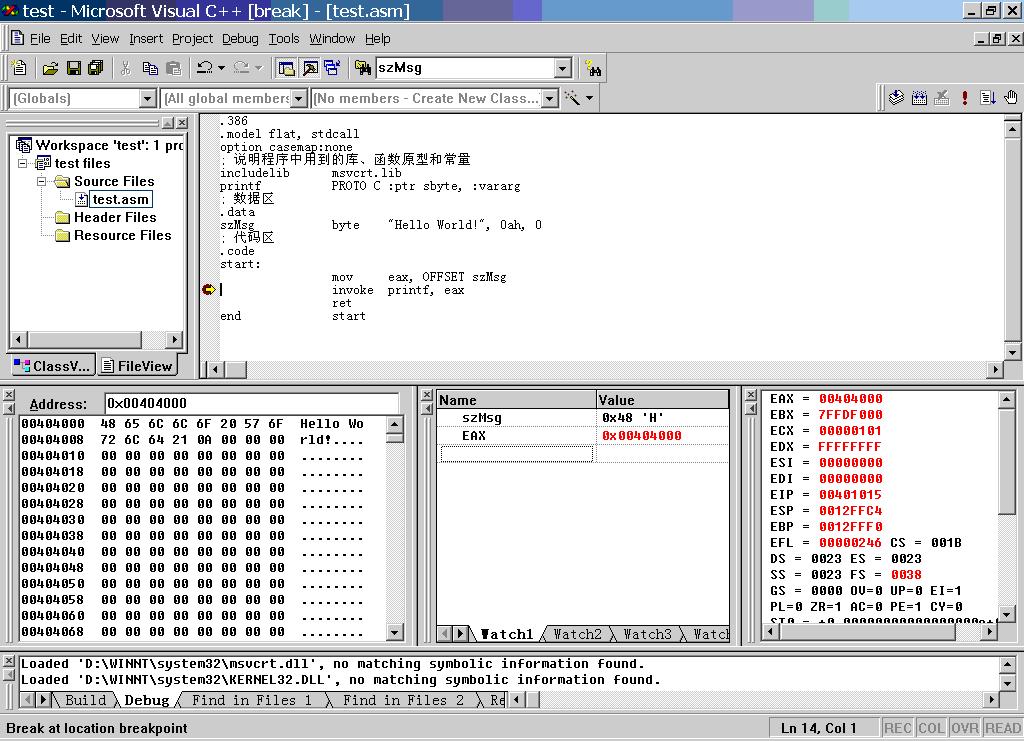This screenshot has height=741, width=1024.
Task: Click the Cut scissors icon
Action: 126,68
